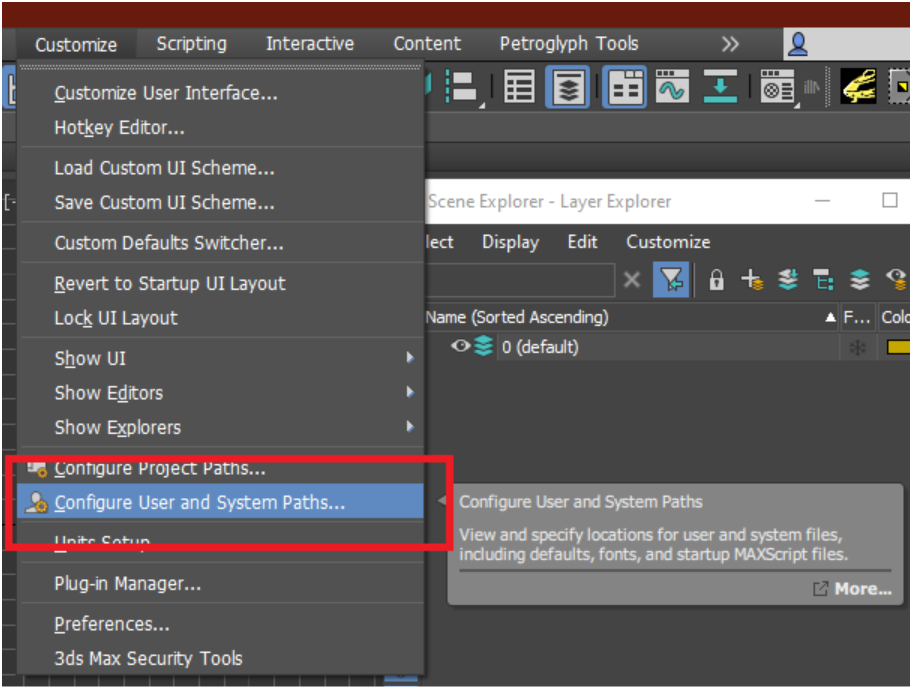Select Load Custom UI Scheme...

click(221, 168)
